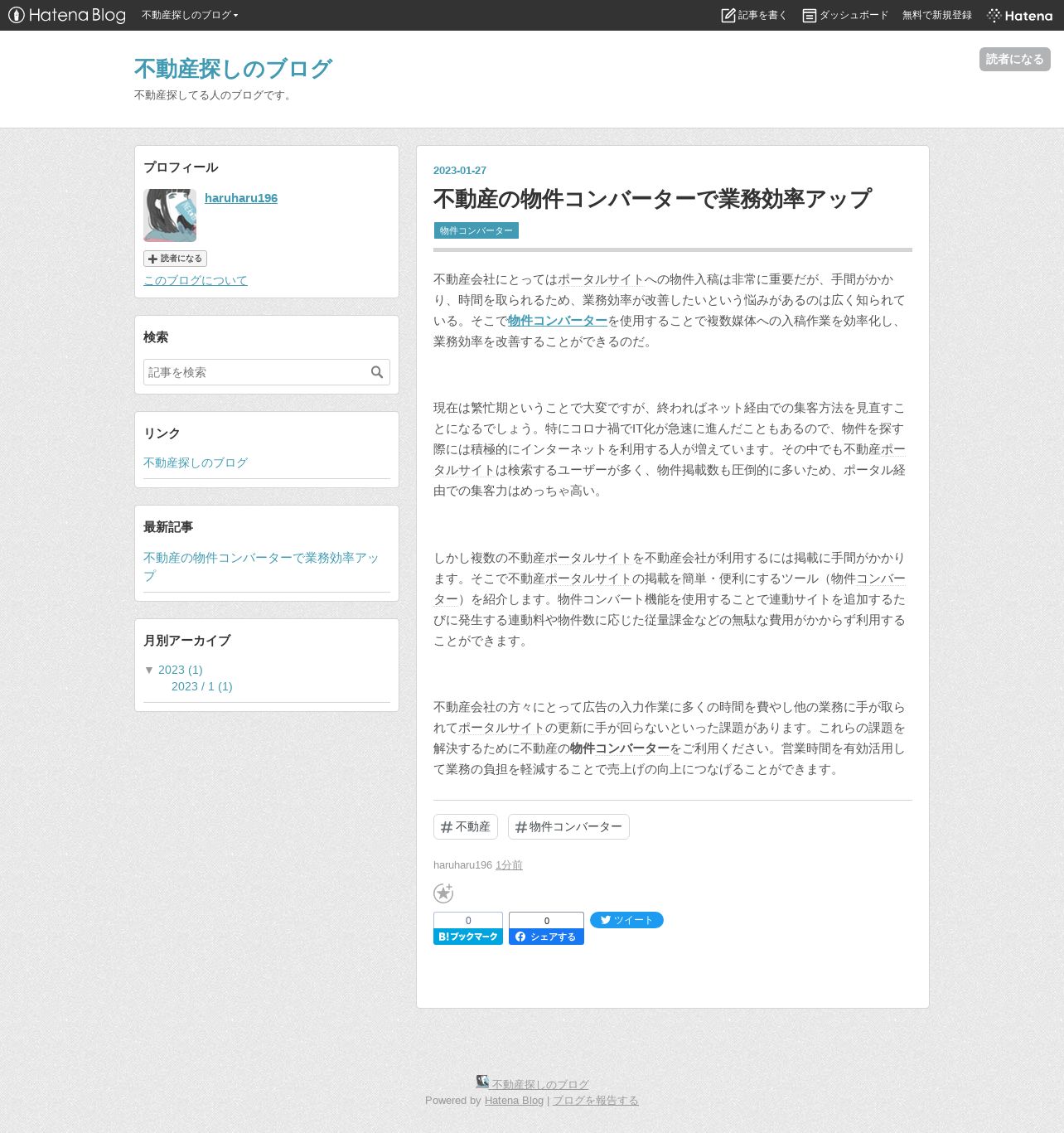This screenshot has width=1064, height=1133.
Task: Click gray 読者になる button at top right
Action: point(1015,59)
